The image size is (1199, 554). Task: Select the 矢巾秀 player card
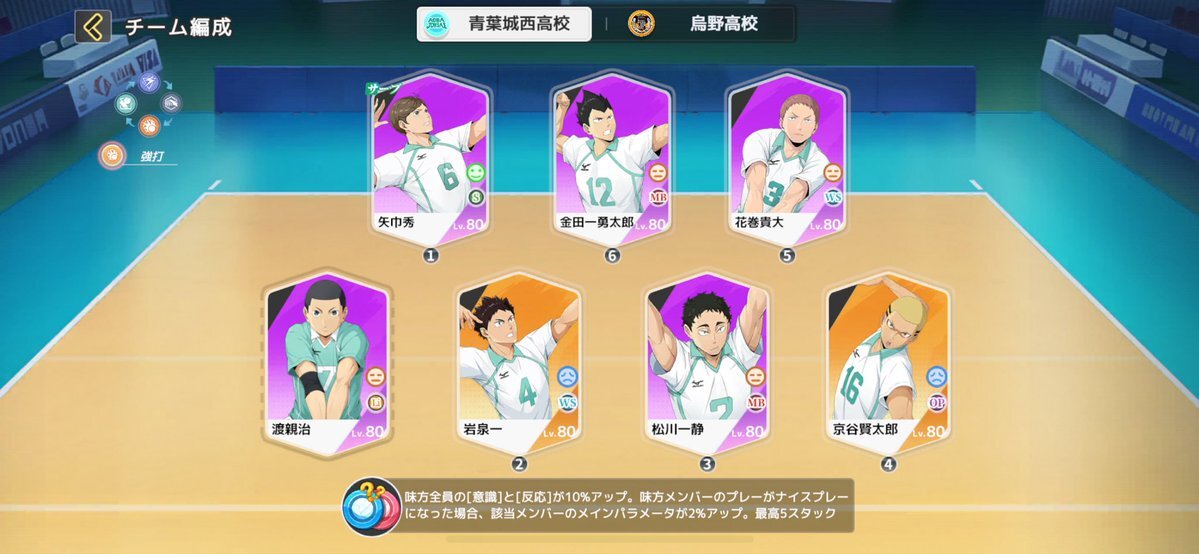(431, 158)
